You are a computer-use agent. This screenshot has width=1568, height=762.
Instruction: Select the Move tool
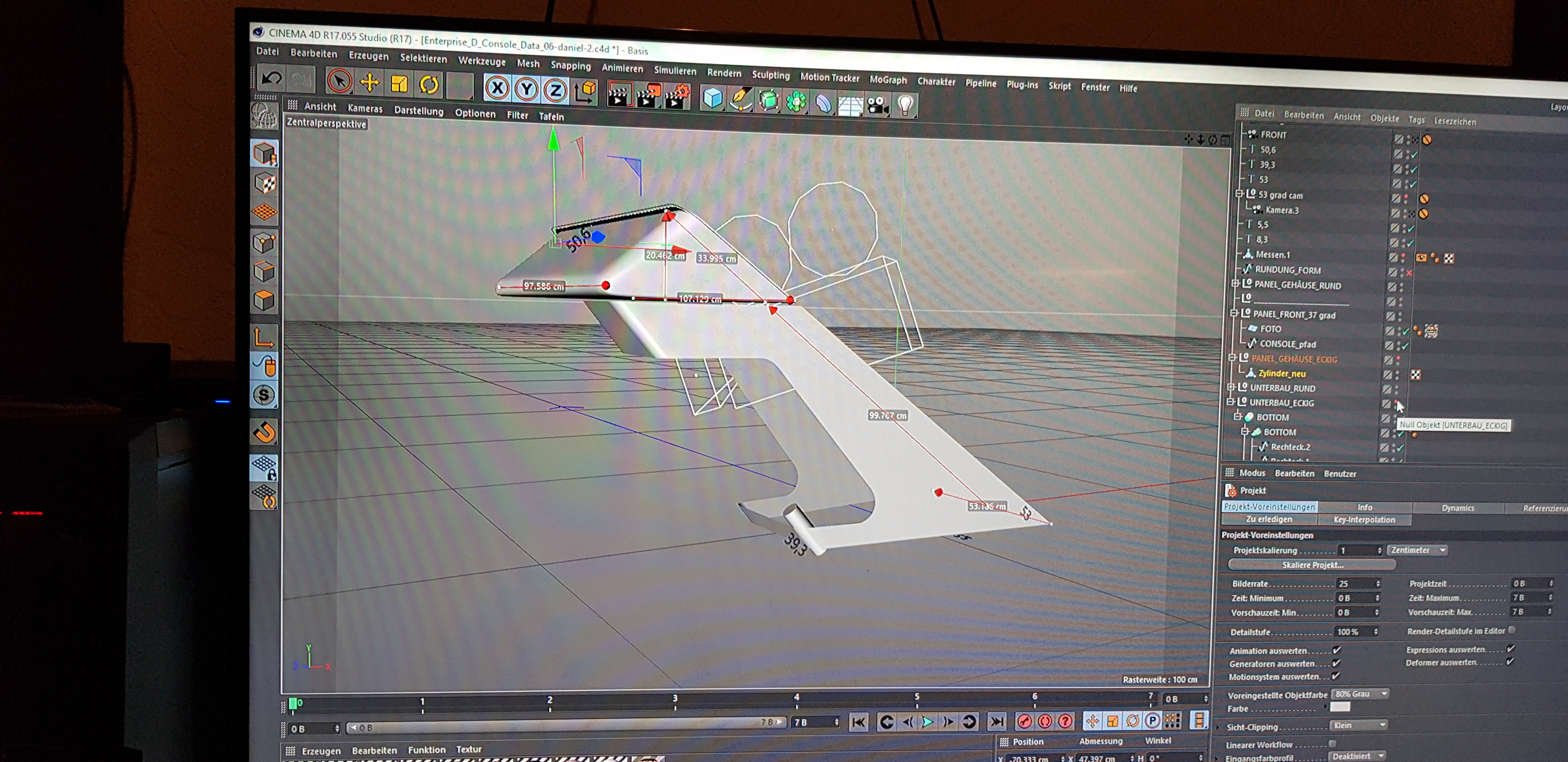(369, 82)
